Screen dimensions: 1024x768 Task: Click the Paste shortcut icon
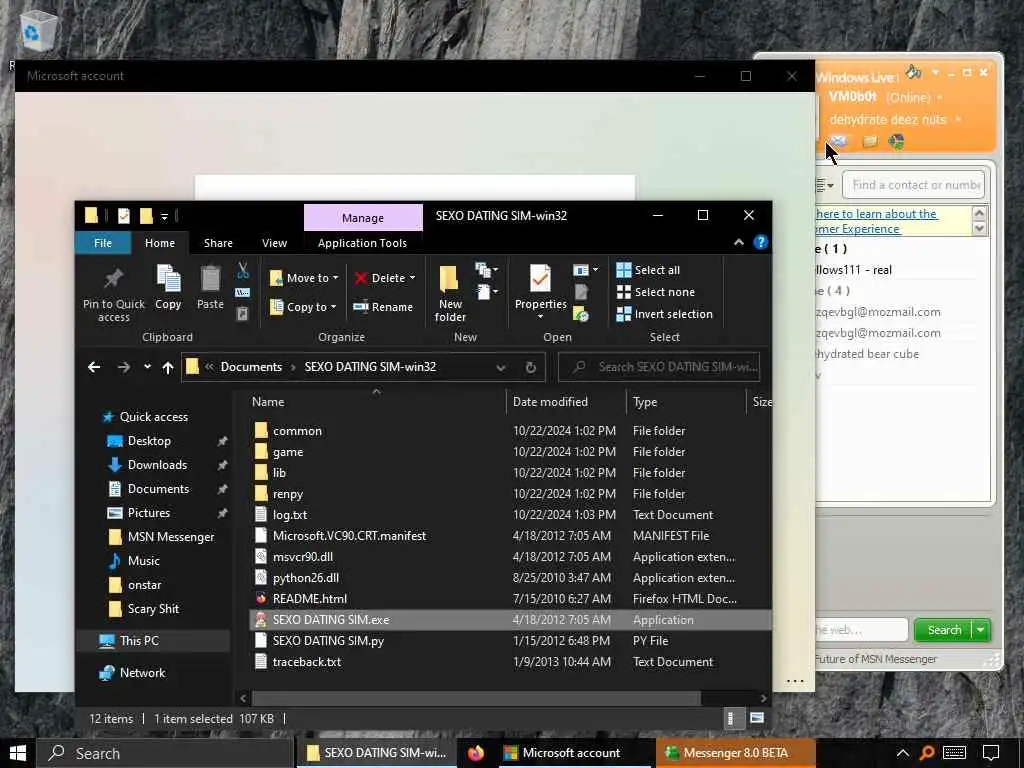click(243, 314)
